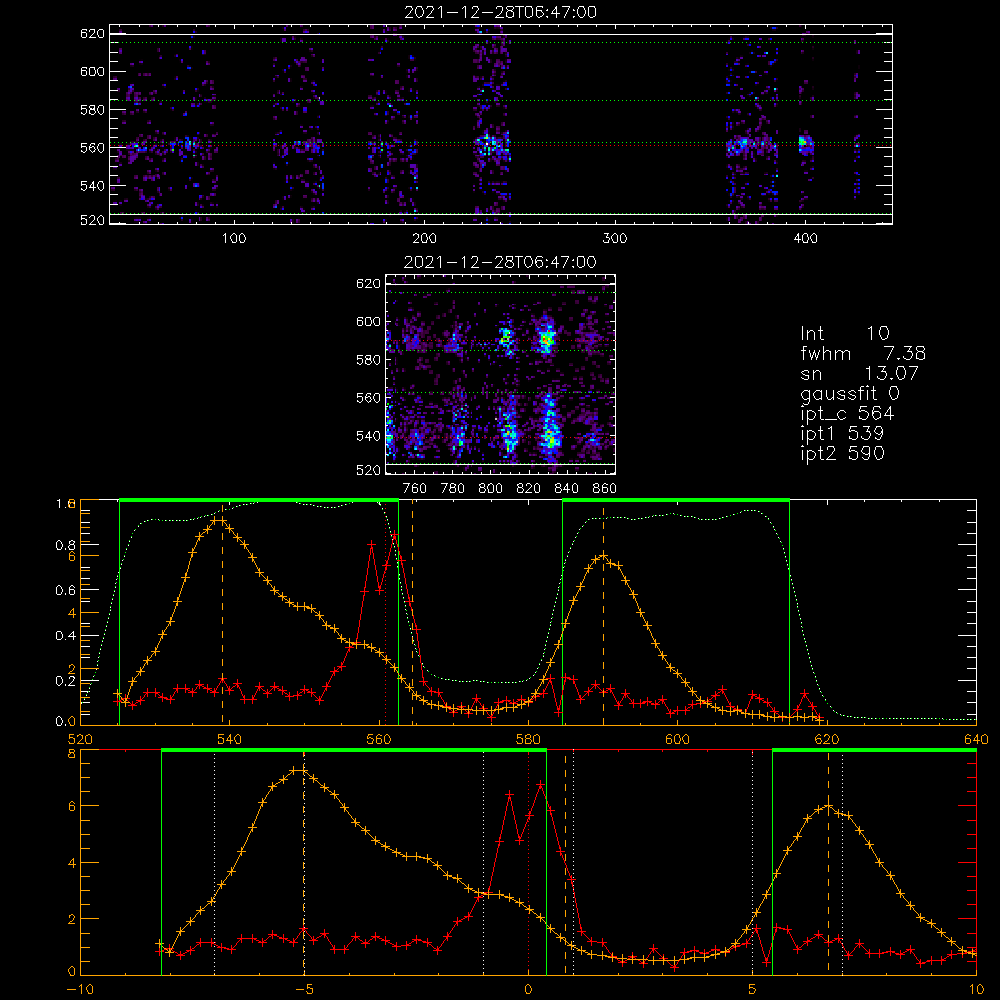Click y-axis label 560 on middle spectrogram
1000x1000 pixels.
[x=369, y=398]
